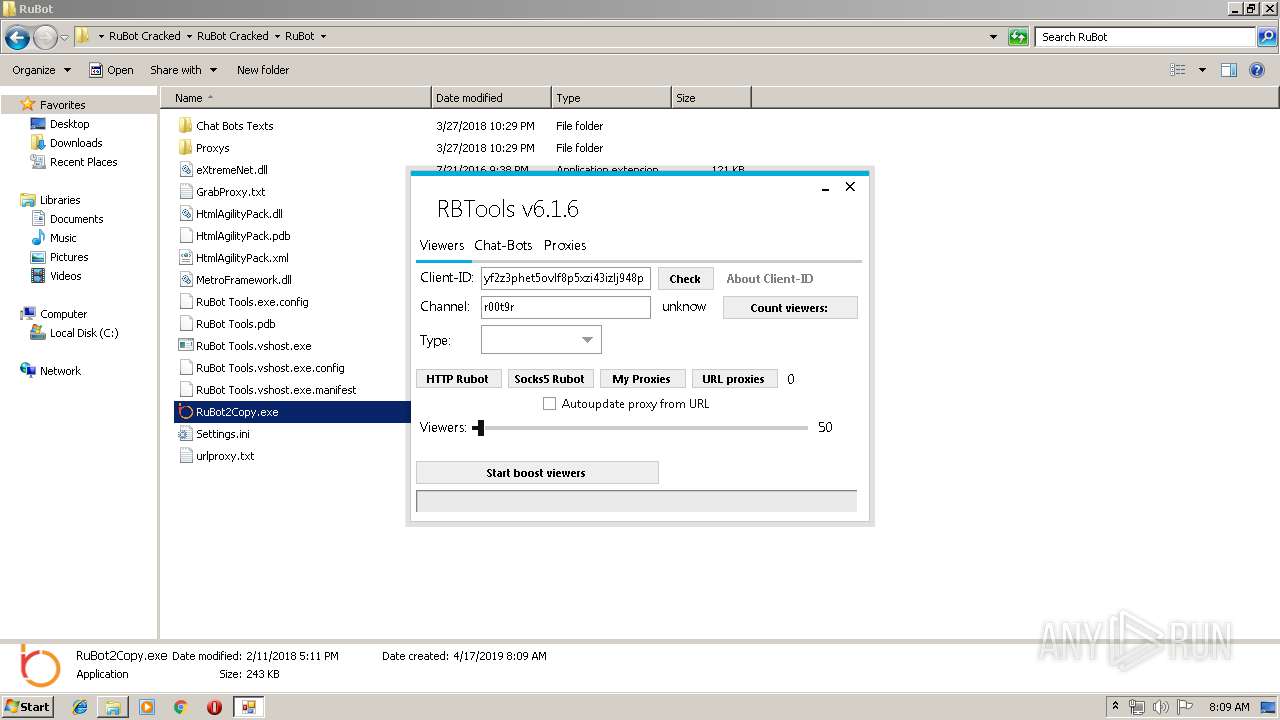Select the RuBot Tools.exe.config file

pyautogui.click(x=252, y=302)
